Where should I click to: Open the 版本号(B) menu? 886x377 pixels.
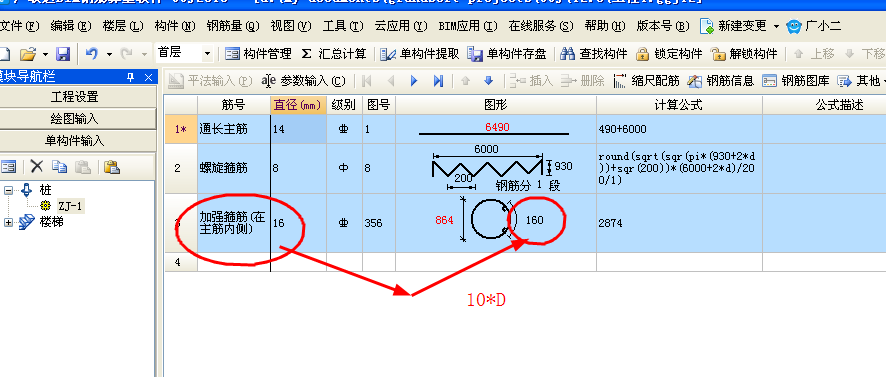point(663,26)
